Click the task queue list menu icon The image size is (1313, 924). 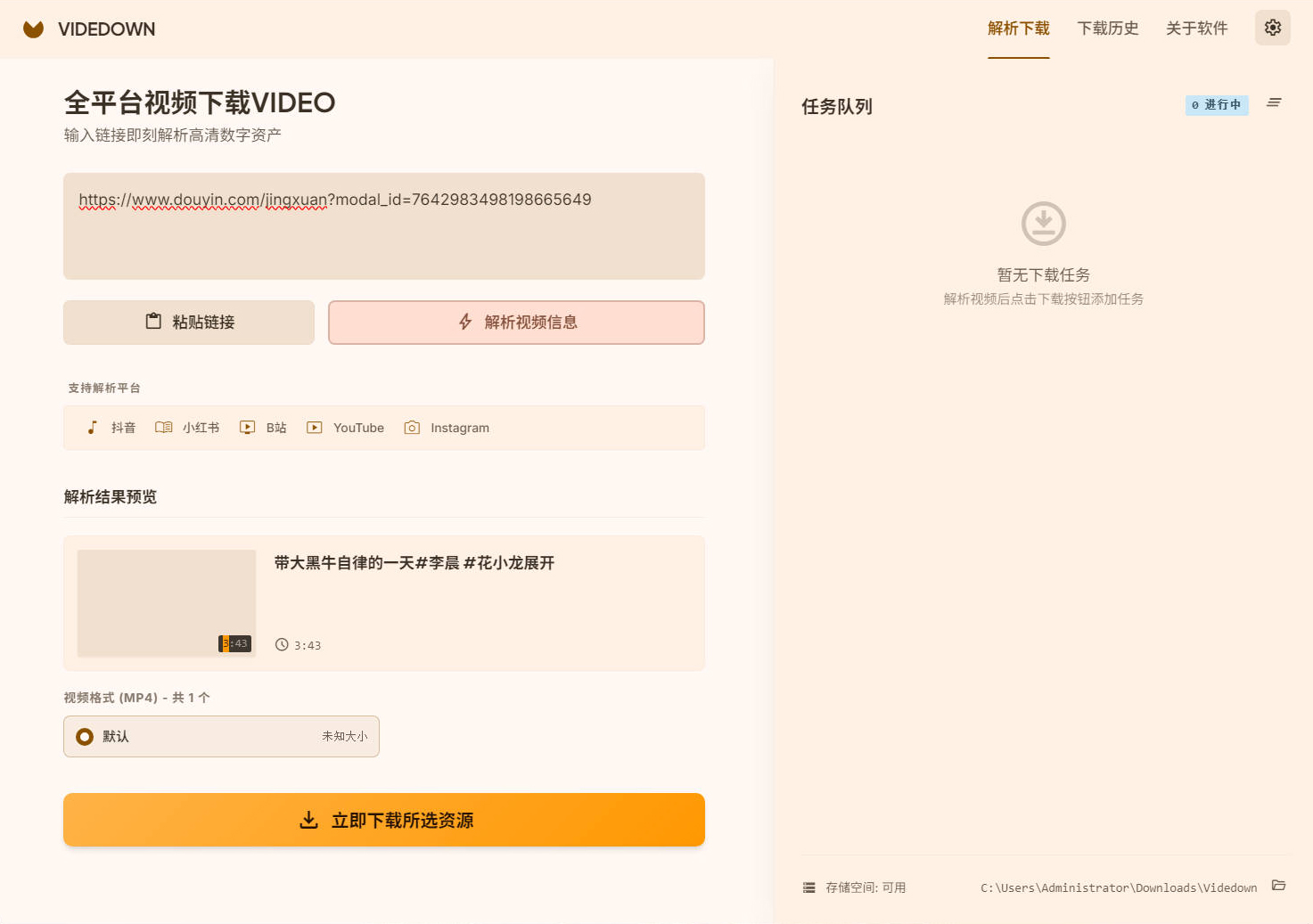pyautogui.click(x=1274, y=103)
